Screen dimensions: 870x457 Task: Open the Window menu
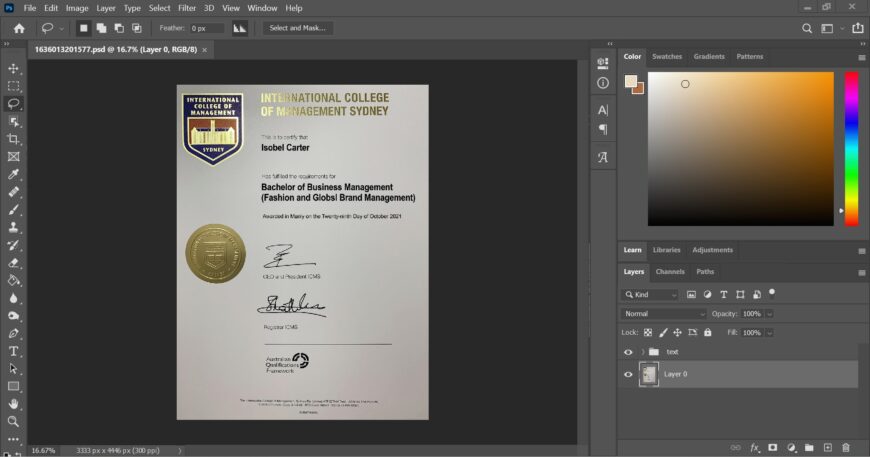click(x=262, y=8)
